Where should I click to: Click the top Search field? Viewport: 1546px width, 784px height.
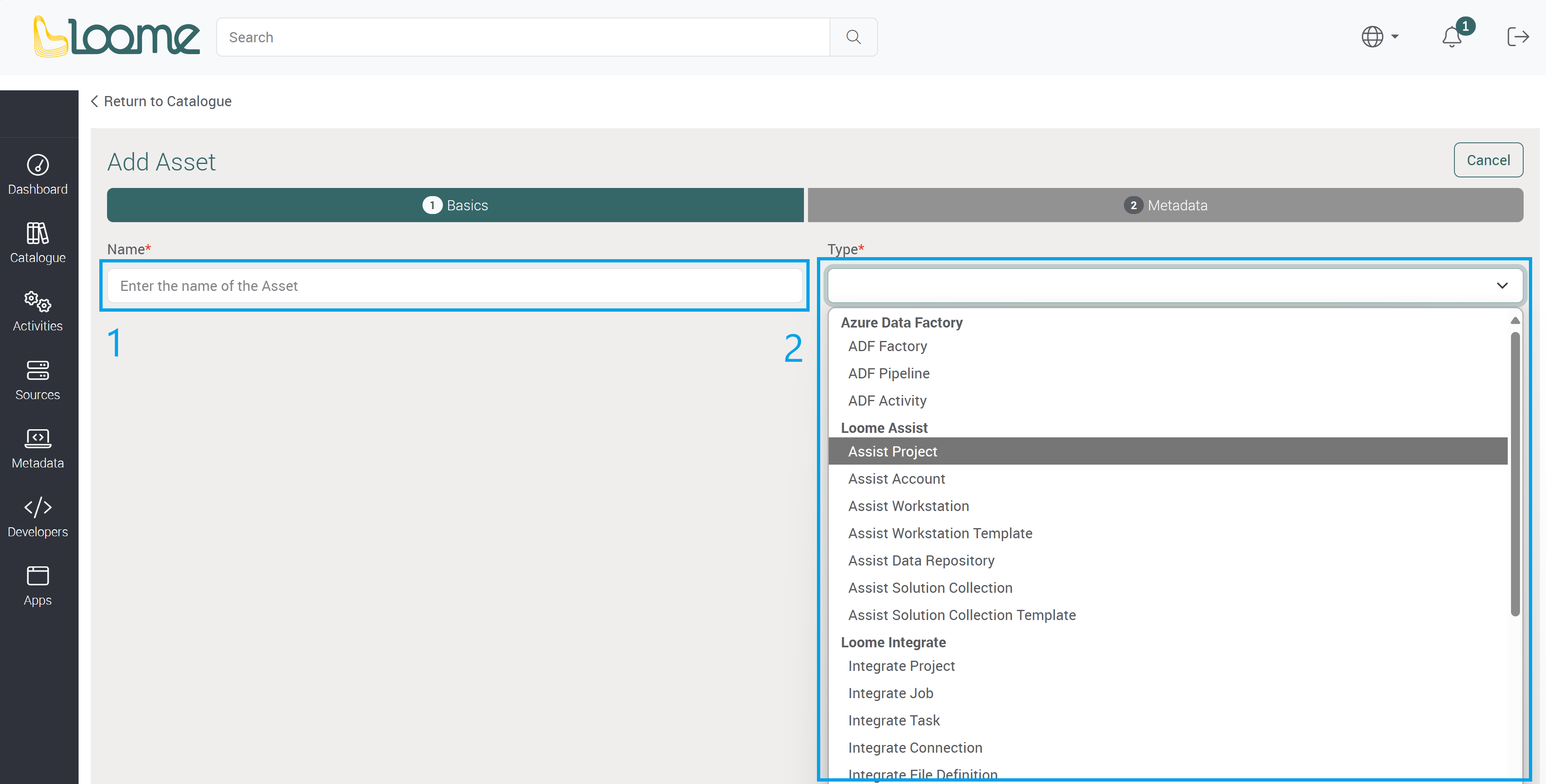523,37
